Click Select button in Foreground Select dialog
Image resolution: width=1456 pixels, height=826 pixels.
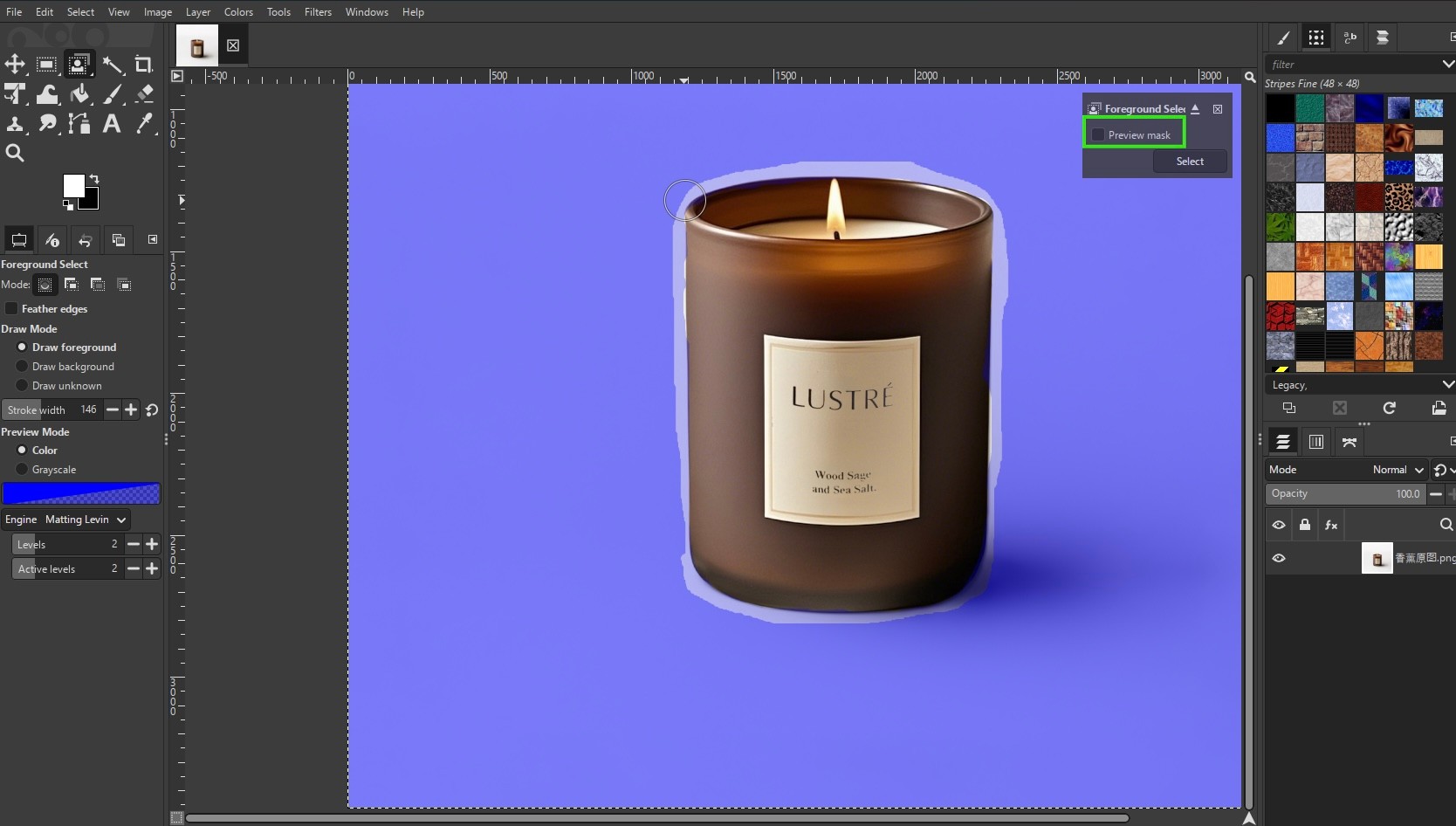point(1190,162)
